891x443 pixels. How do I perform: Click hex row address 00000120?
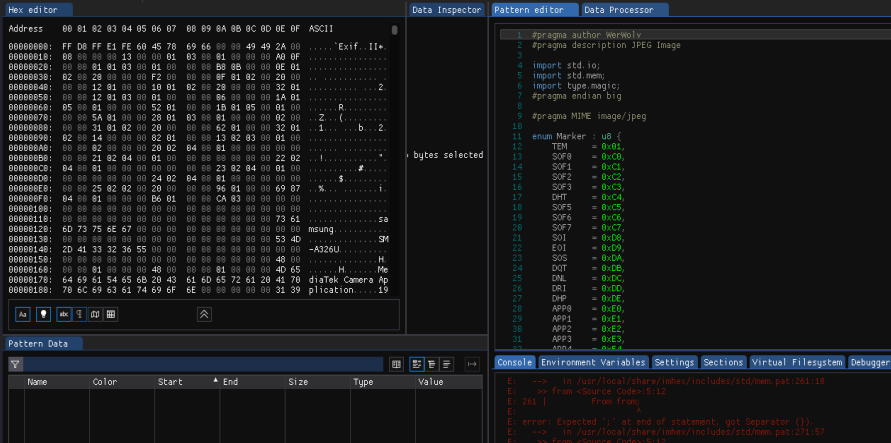(x=30, y=229)
